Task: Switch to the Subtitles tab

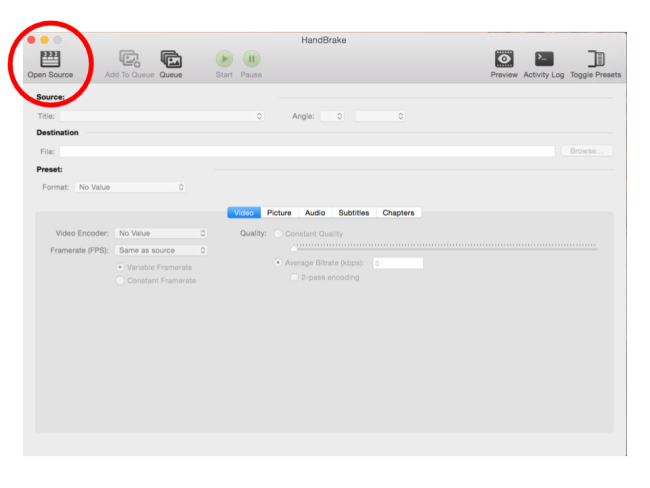Action: click(354, 213)
